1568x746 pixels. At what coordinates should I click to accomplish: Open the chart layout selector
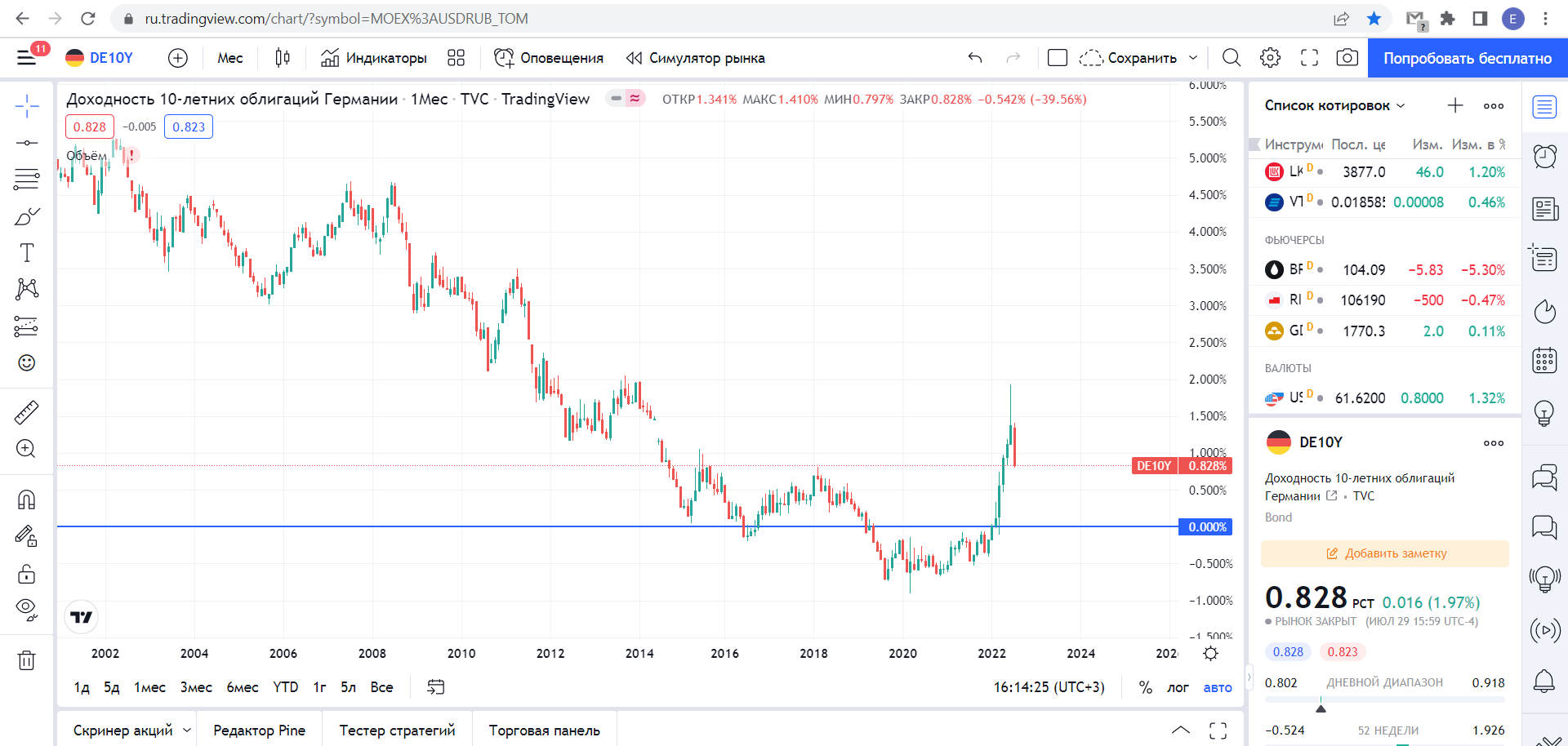[1058, 58]
